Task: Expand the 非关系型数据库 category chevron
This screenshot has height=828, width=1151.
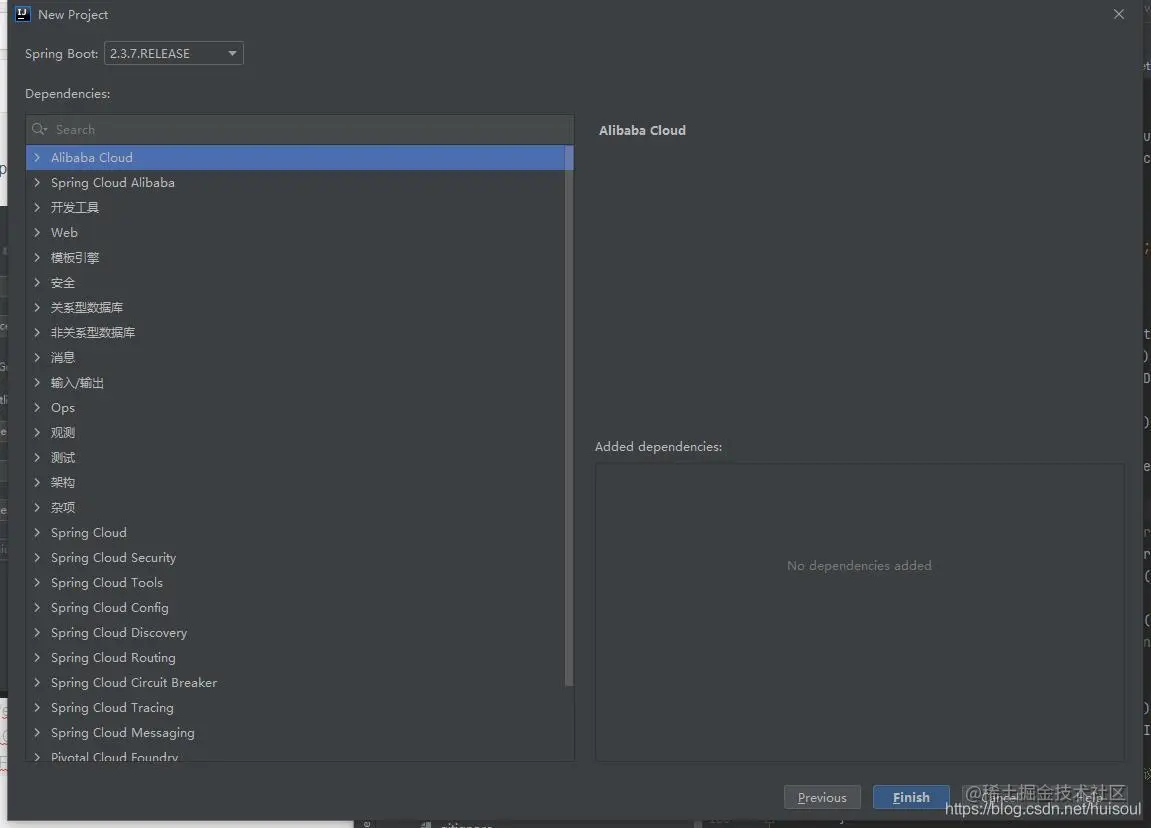Action: pyautogui.click(x=37, y=332)
